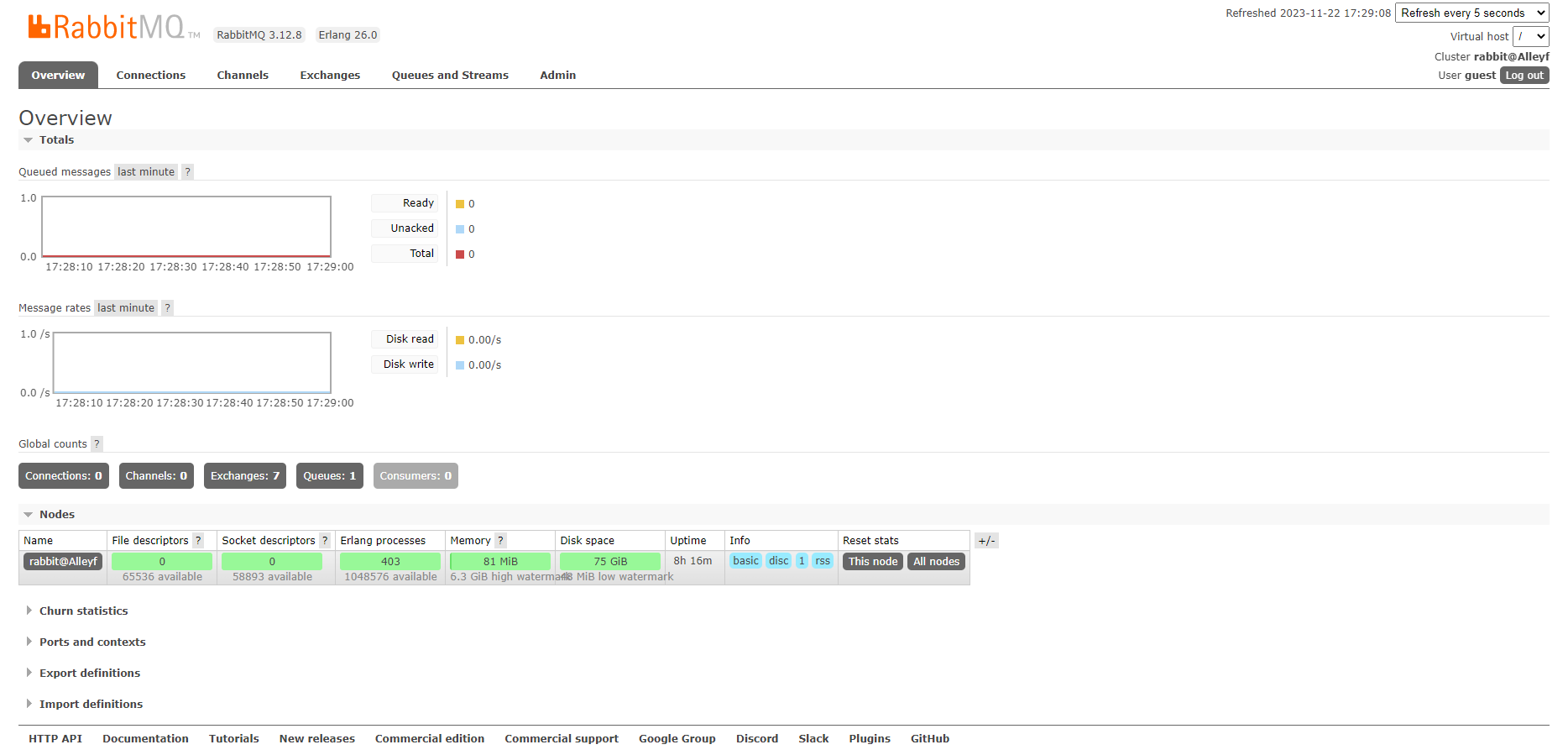This screenshot has height=755, width=1568.
Task: Click the red Total color swatch
Action: click(460, 254)
